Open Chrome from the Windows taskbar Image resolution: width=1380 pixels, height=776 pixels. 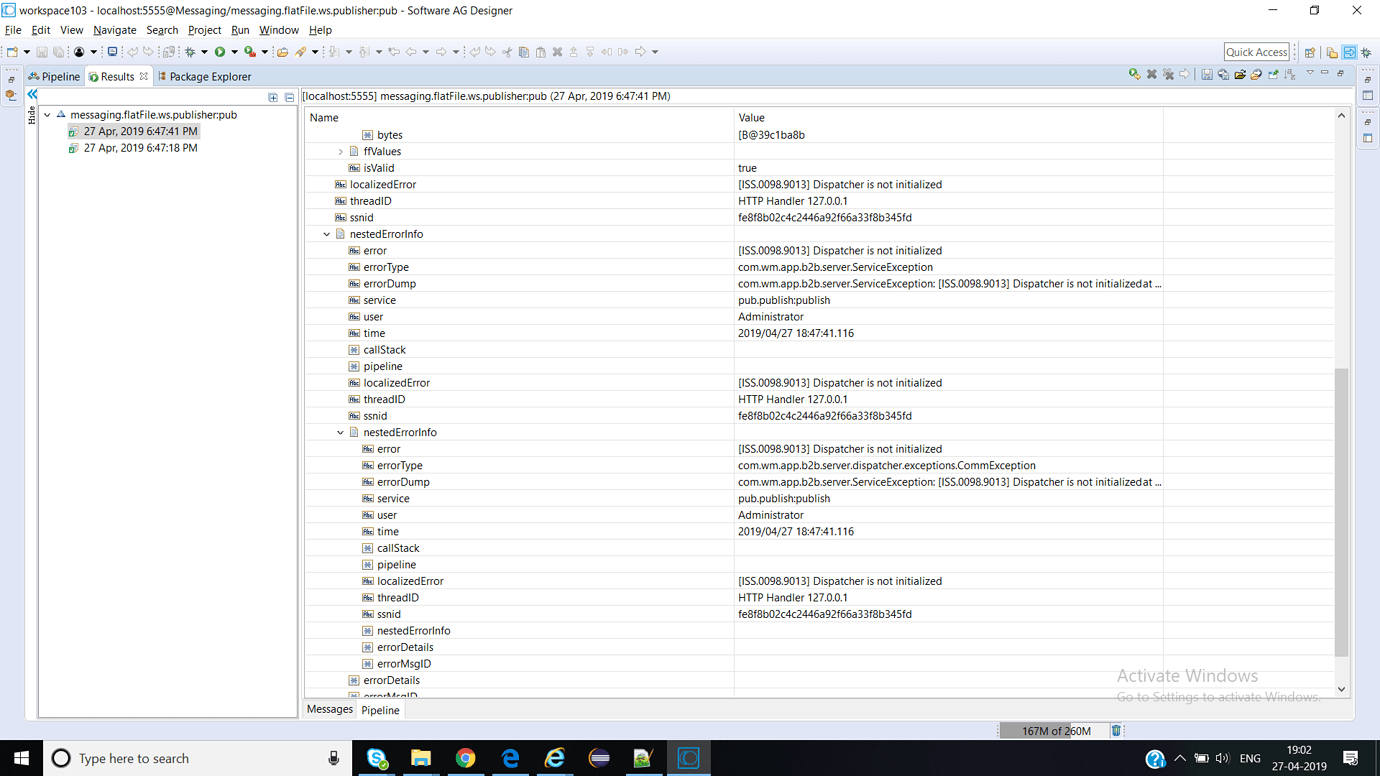pos(465,758)
